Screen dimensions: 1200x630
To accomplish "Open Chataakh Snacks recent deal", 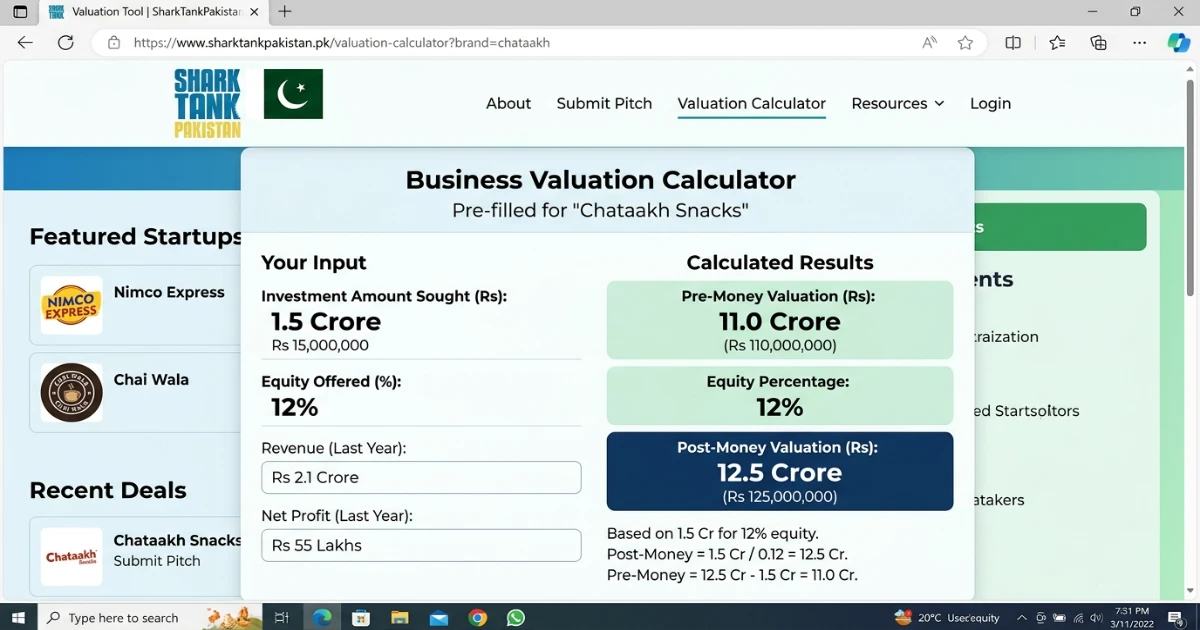I will point(135,556).
